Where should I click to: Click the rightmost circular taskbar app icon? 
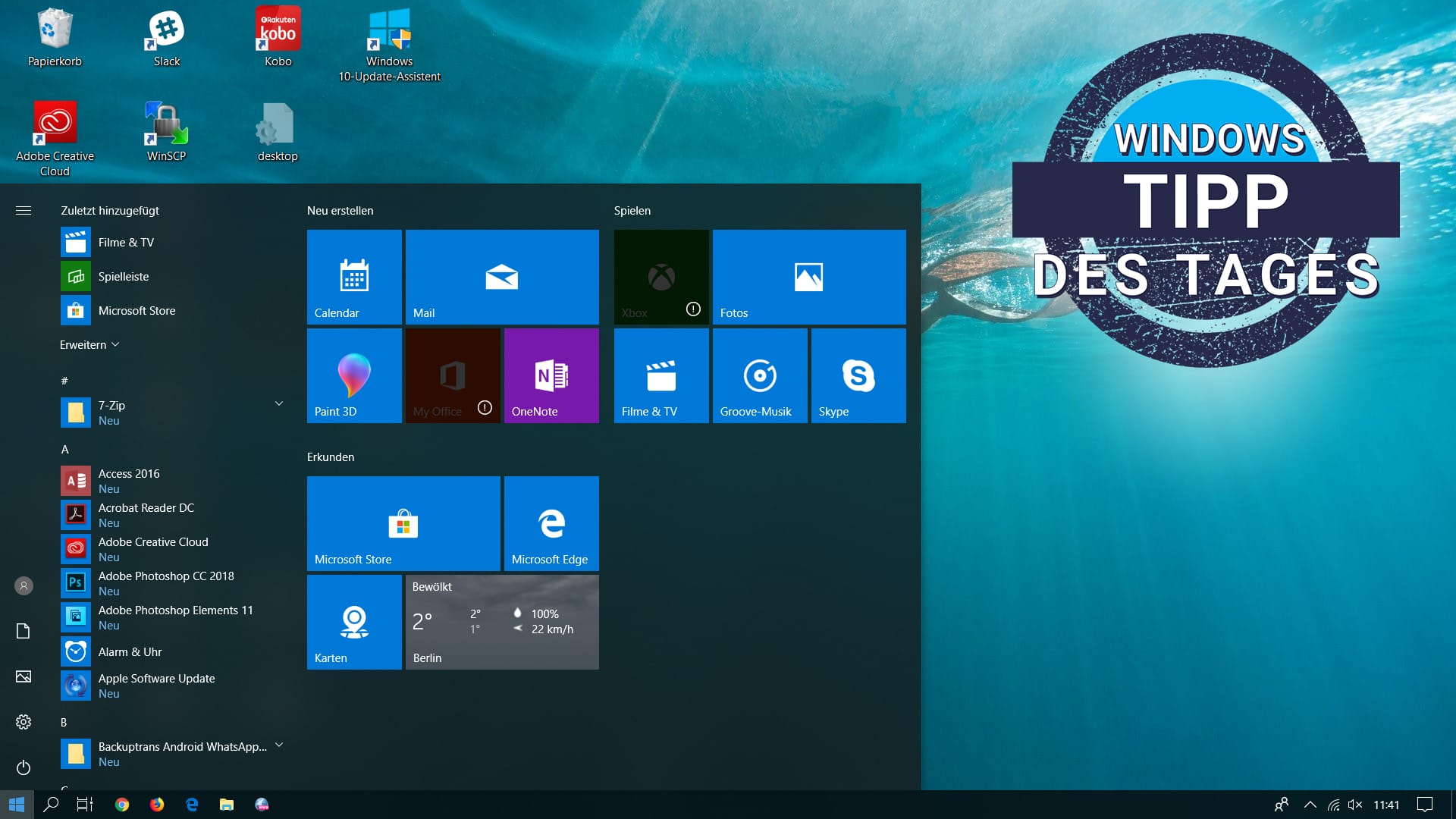click(x=262, y=805)
